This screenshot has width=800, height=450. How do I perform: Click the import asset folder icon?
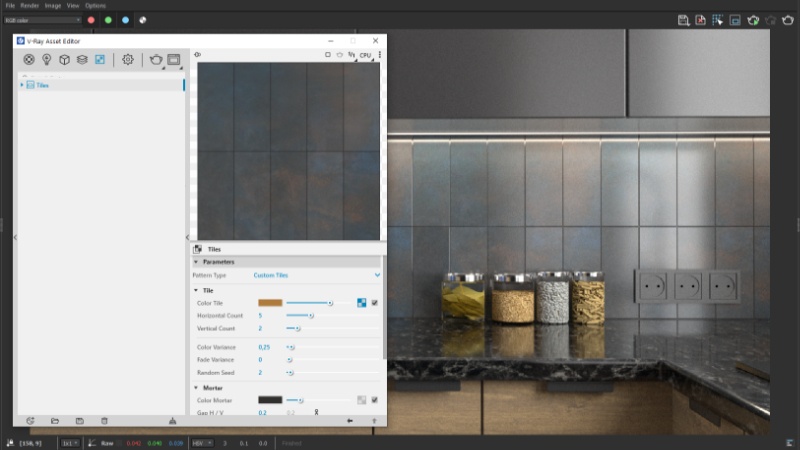coord(55,421)
